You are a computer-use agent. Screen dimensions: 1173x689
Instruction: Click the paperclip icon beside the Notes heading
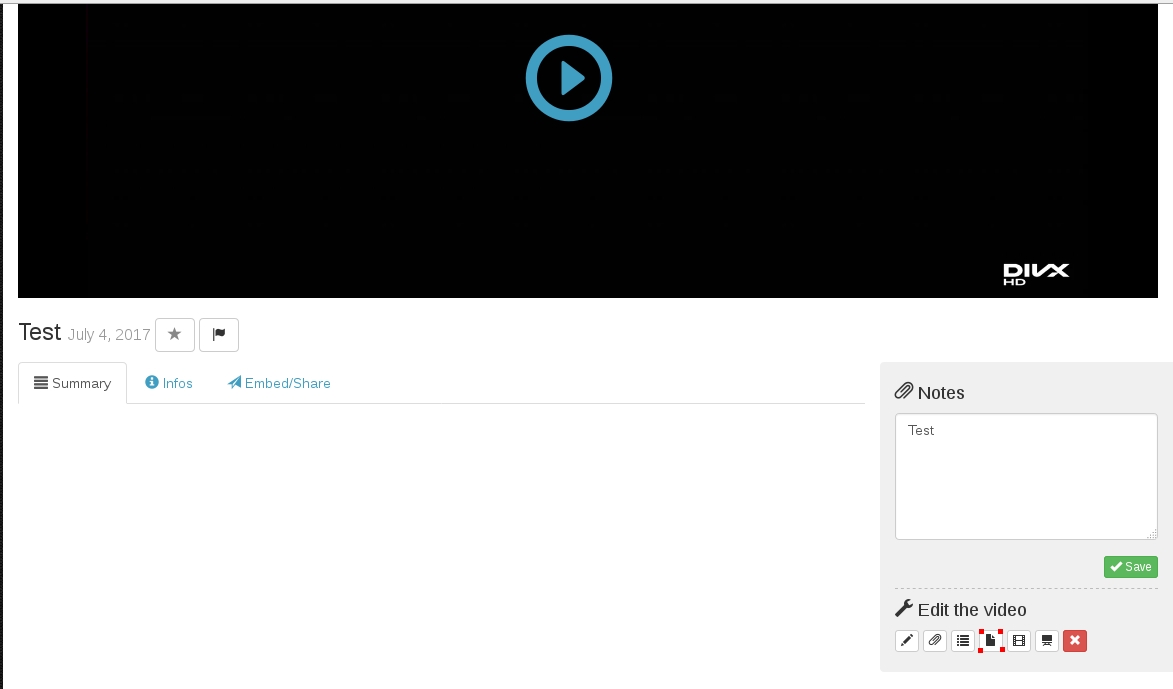(903, 391)
